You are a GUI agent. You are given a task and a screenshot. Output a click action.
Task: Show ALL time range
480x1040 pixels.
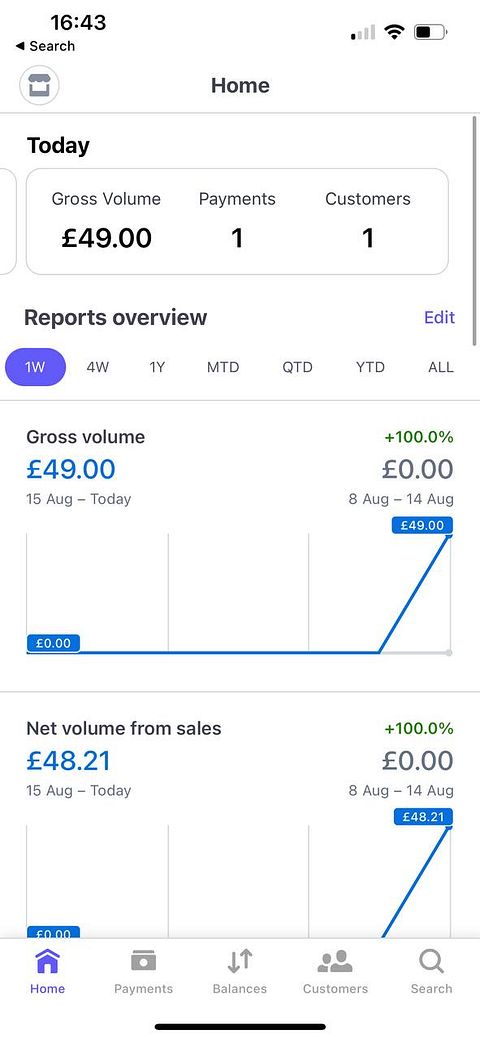click(441, 367)
